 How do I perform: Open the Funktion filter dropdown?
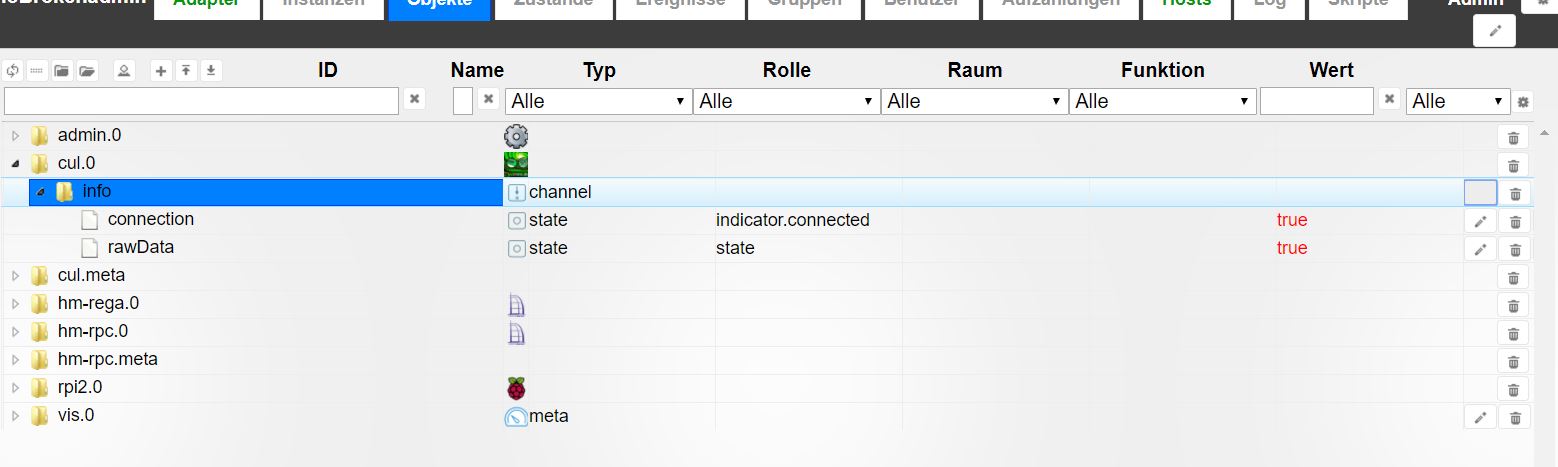point(1162,101)
